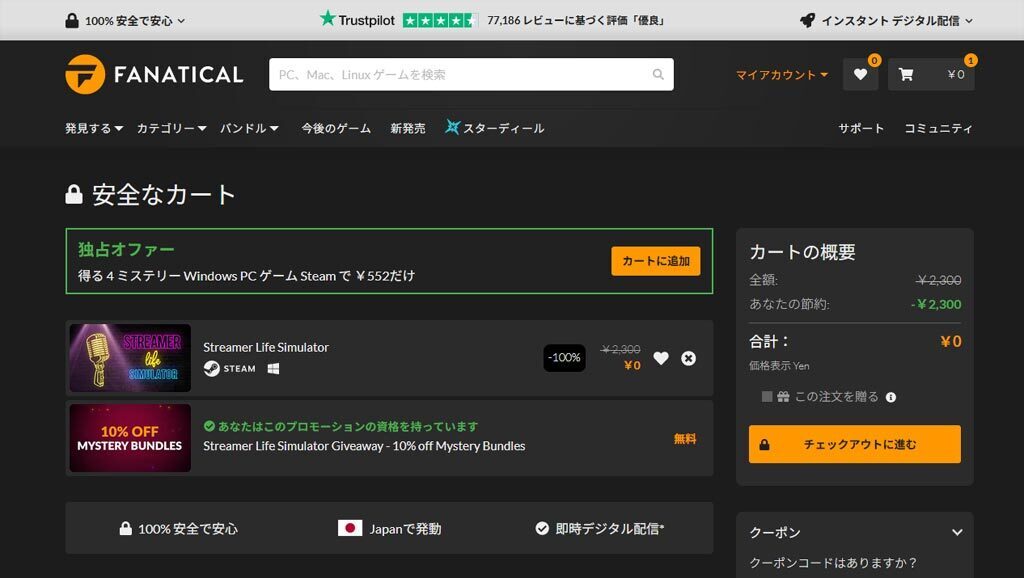Open サポート page
The height and width of the screenshot is (578, 1024).
(861, 128)
